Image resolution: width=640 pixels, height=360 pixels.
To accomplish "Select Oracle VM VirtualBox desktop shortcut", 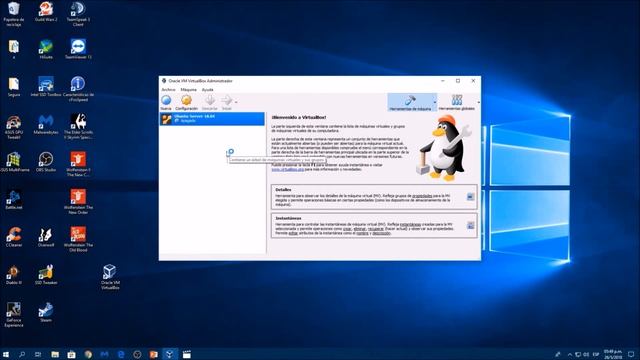I will point(110,277).
